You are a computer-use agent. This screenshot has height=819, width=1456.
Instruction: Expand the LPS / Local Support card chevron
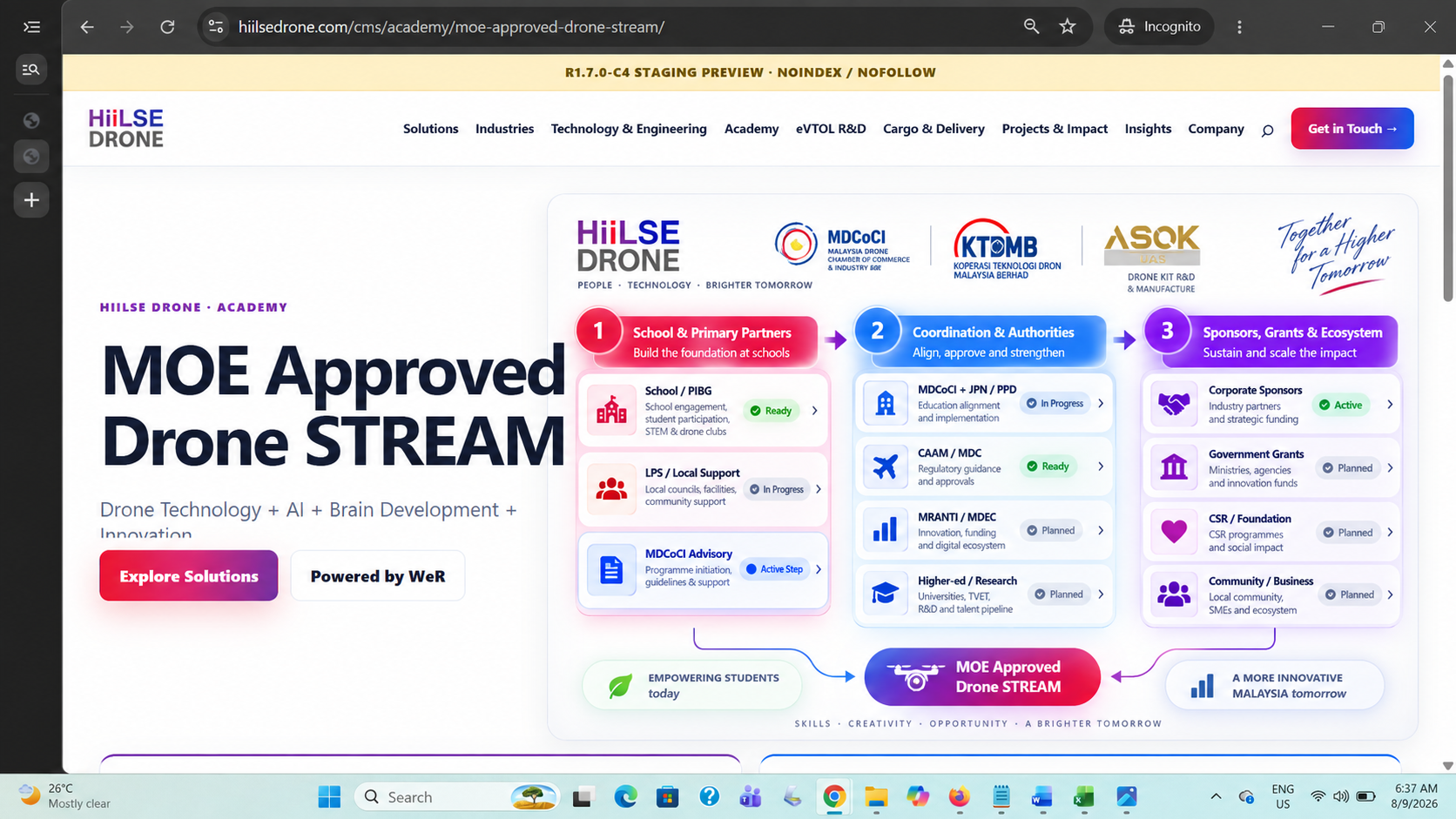pyautogui.click(x=819, y=489)
